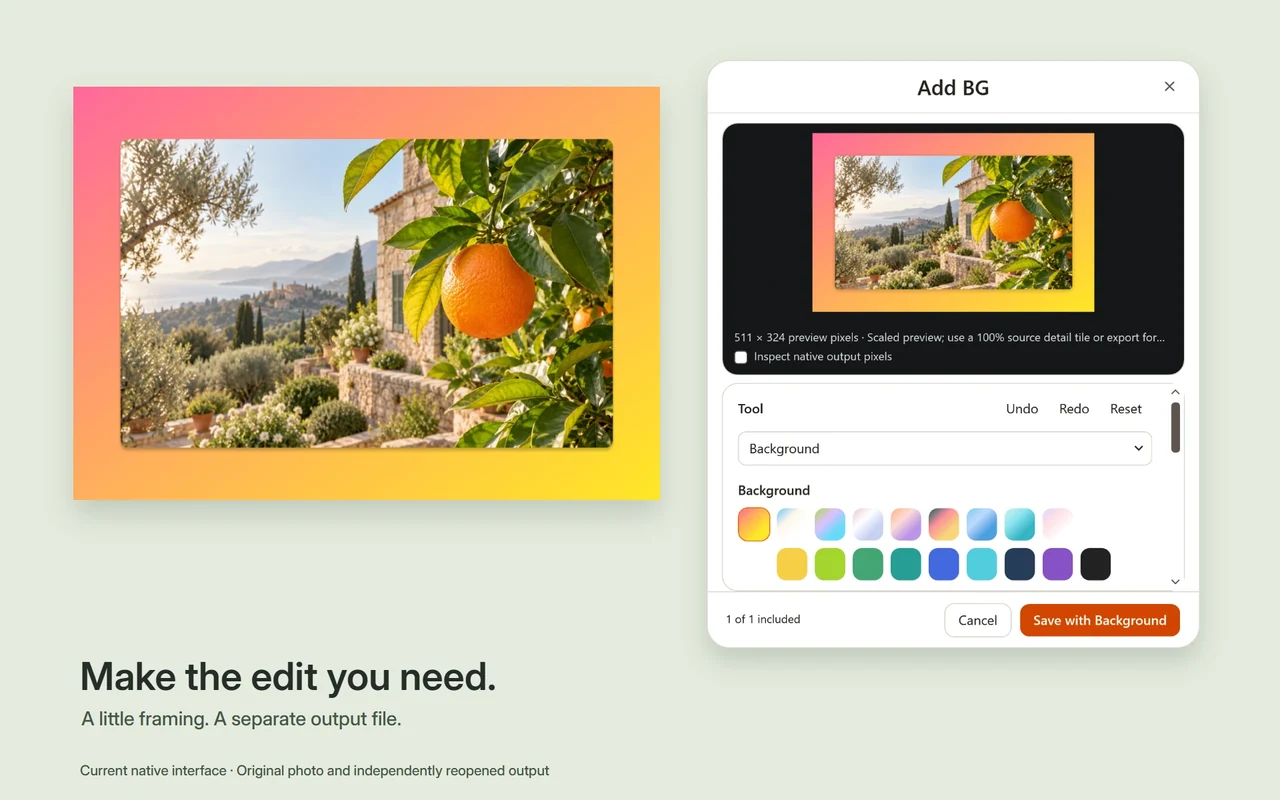The width and height of the screenshot is (1280, 800).
Task: Pick the solid cyan background swatch
Action: 982,564
